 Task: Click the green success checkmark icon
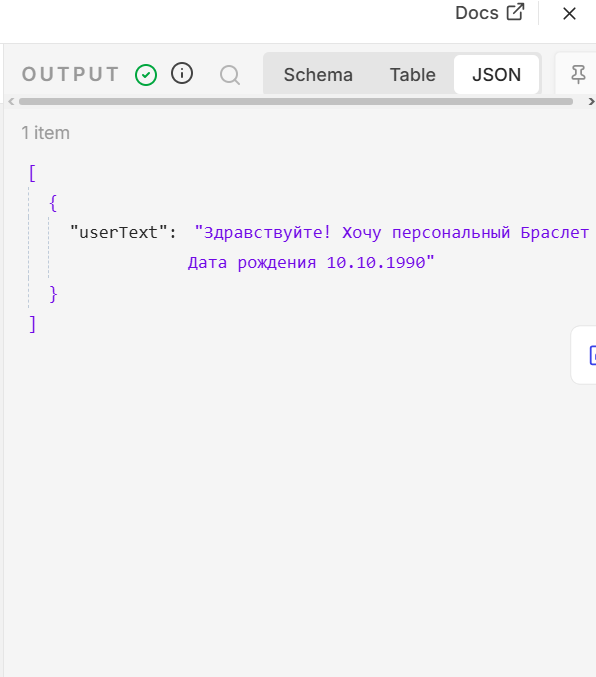tap(146, 75)
